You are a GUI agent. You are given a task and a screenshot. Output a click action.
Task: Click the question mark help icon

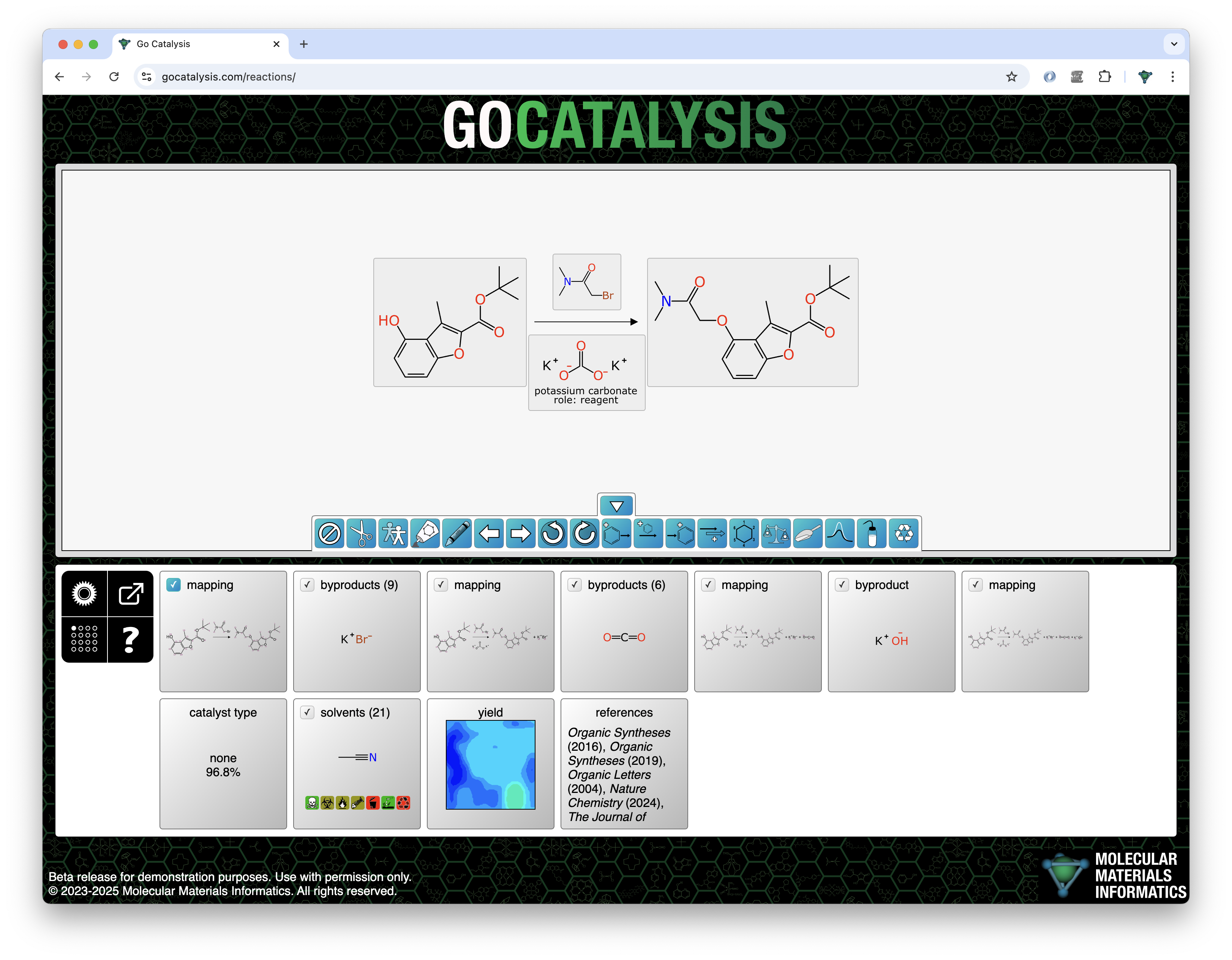click(x=130, y=639)
